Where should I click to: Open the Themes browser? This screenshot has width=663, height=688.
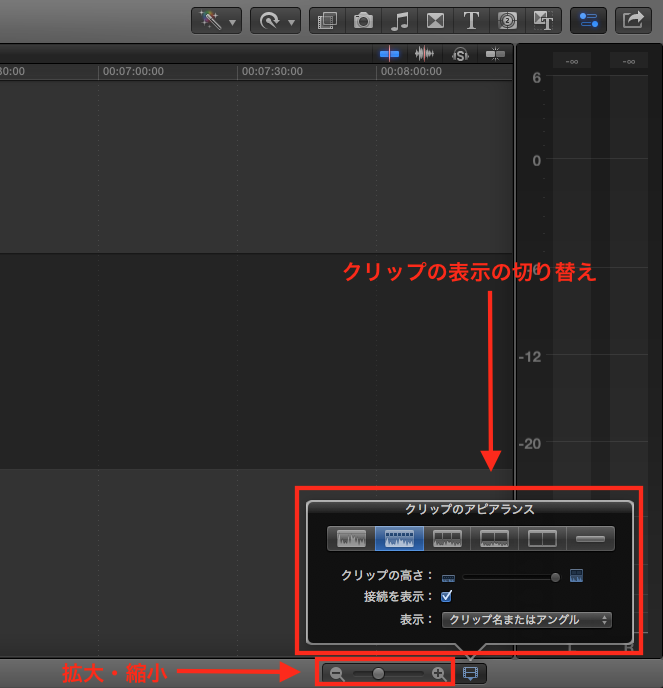pos(543,21)
